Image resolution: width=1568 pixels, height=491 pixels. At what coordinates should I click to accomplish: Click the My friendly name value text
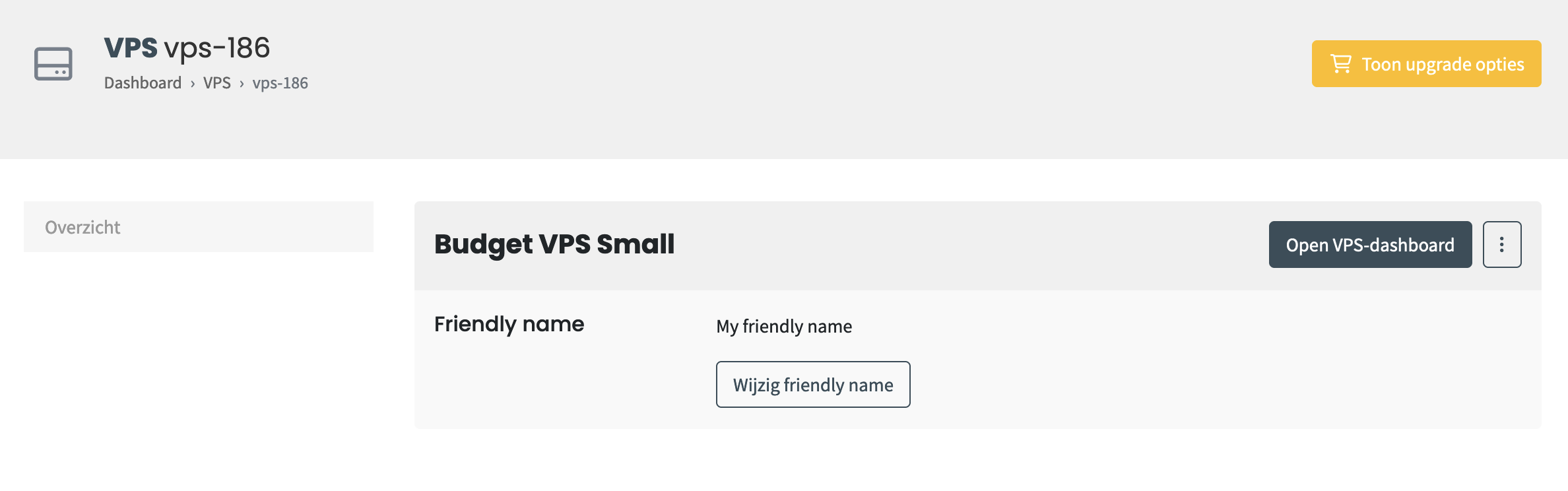(784, 327)
